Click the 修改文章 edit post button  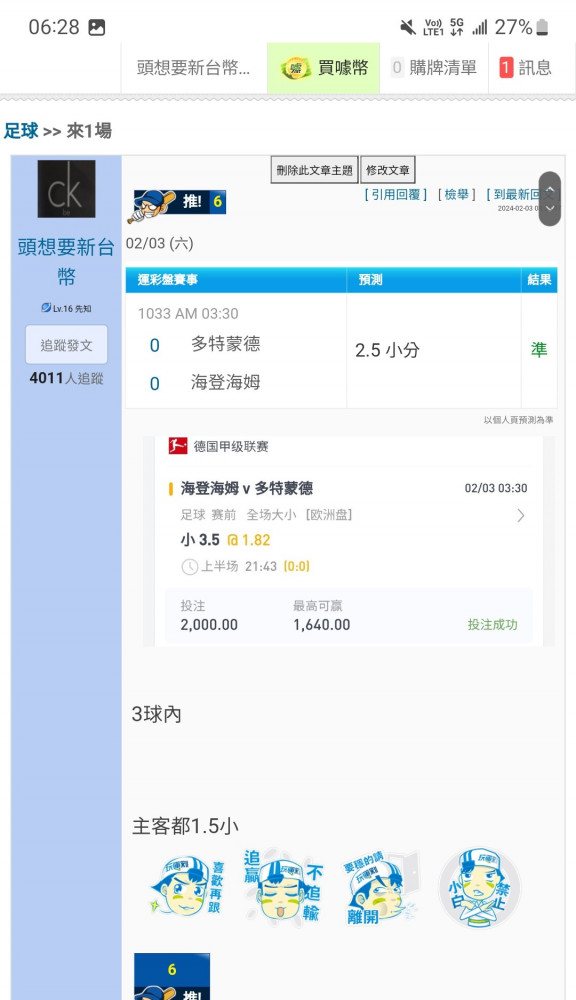tap(387, 170)
